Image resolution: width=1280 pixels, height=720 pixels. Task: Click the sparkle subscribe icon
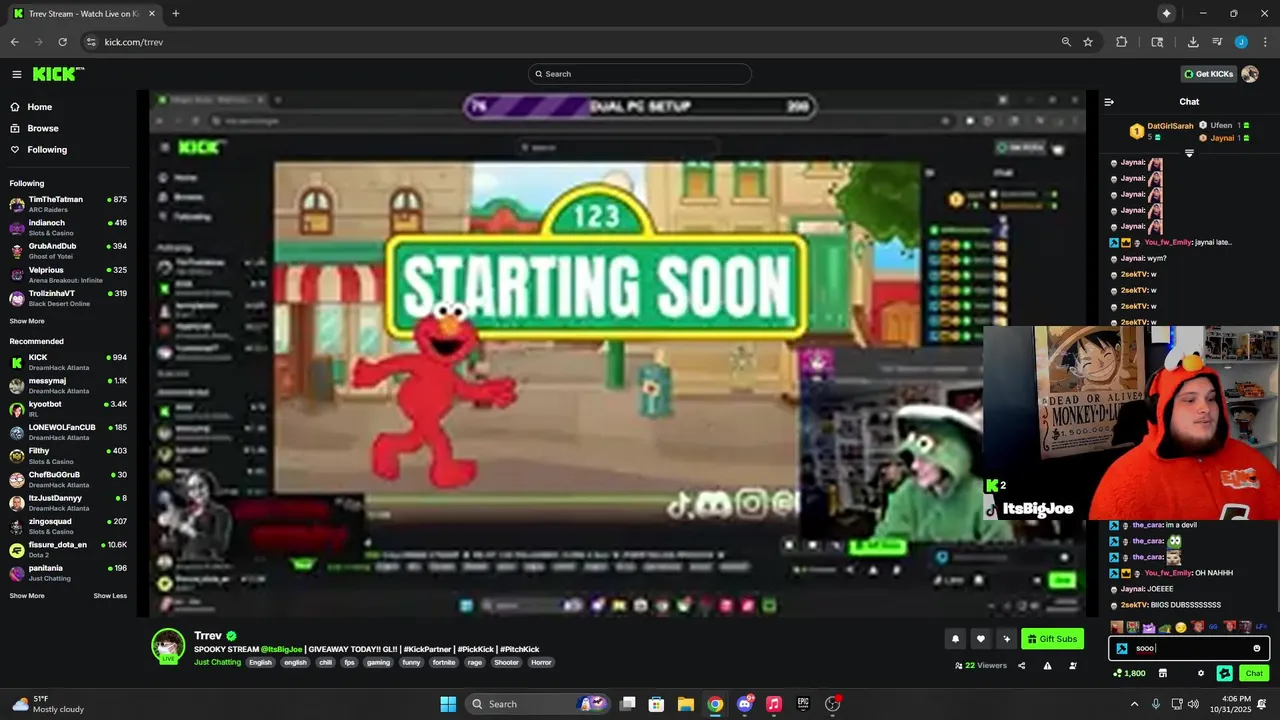tap(1007, 639)
